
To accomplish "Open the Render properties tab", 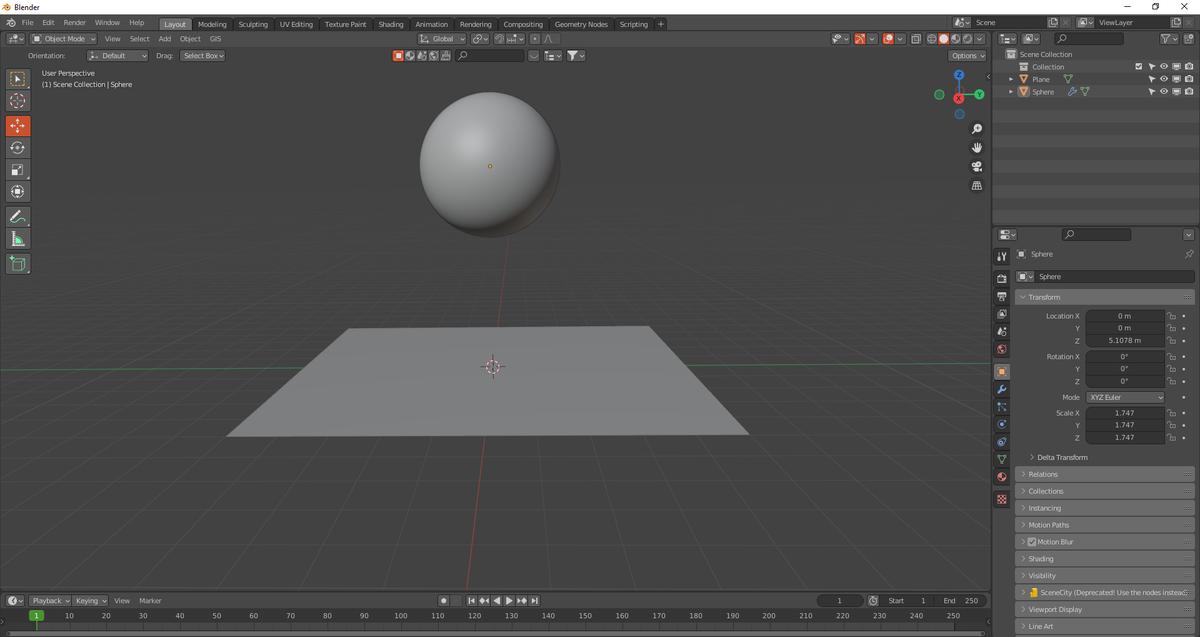I will [x=1002, y=279].
